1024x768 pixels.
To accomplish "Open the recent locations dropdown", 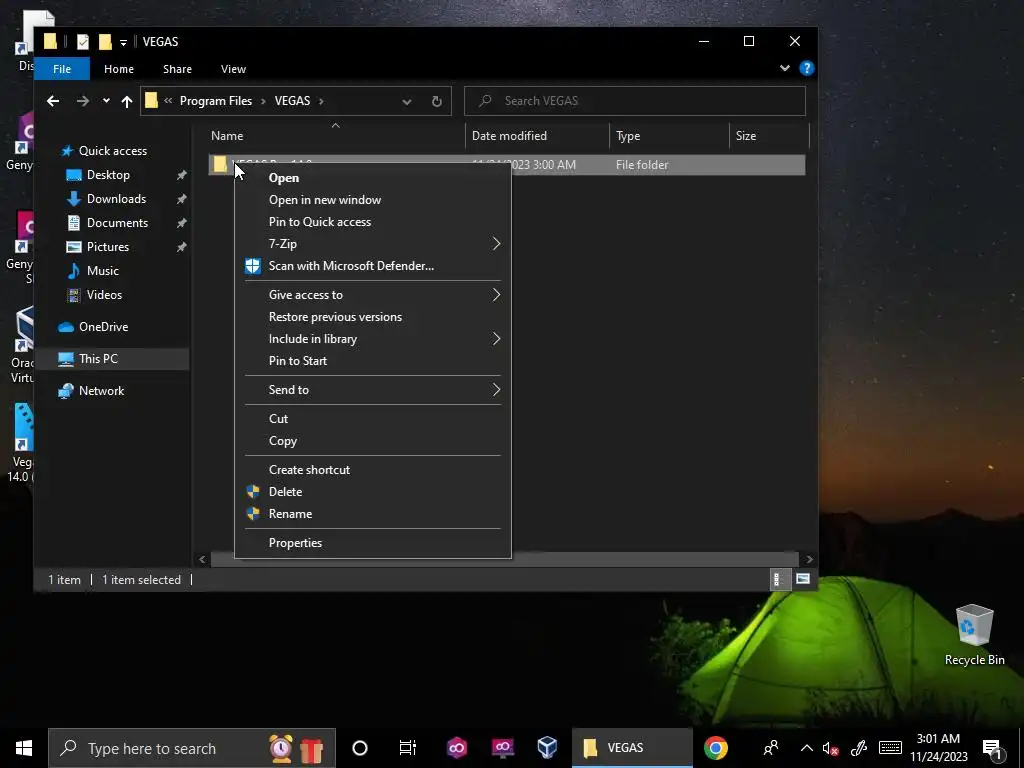I will pyautogui.click(x=106, y=101).
